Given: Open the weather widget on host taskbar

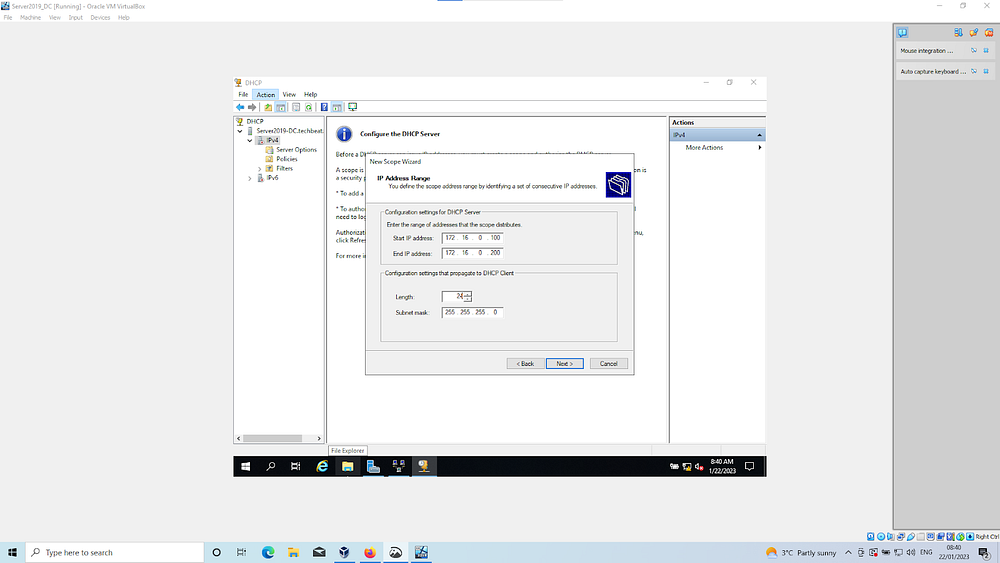Looking at the screenshot, I should click(x=801, y=552).
